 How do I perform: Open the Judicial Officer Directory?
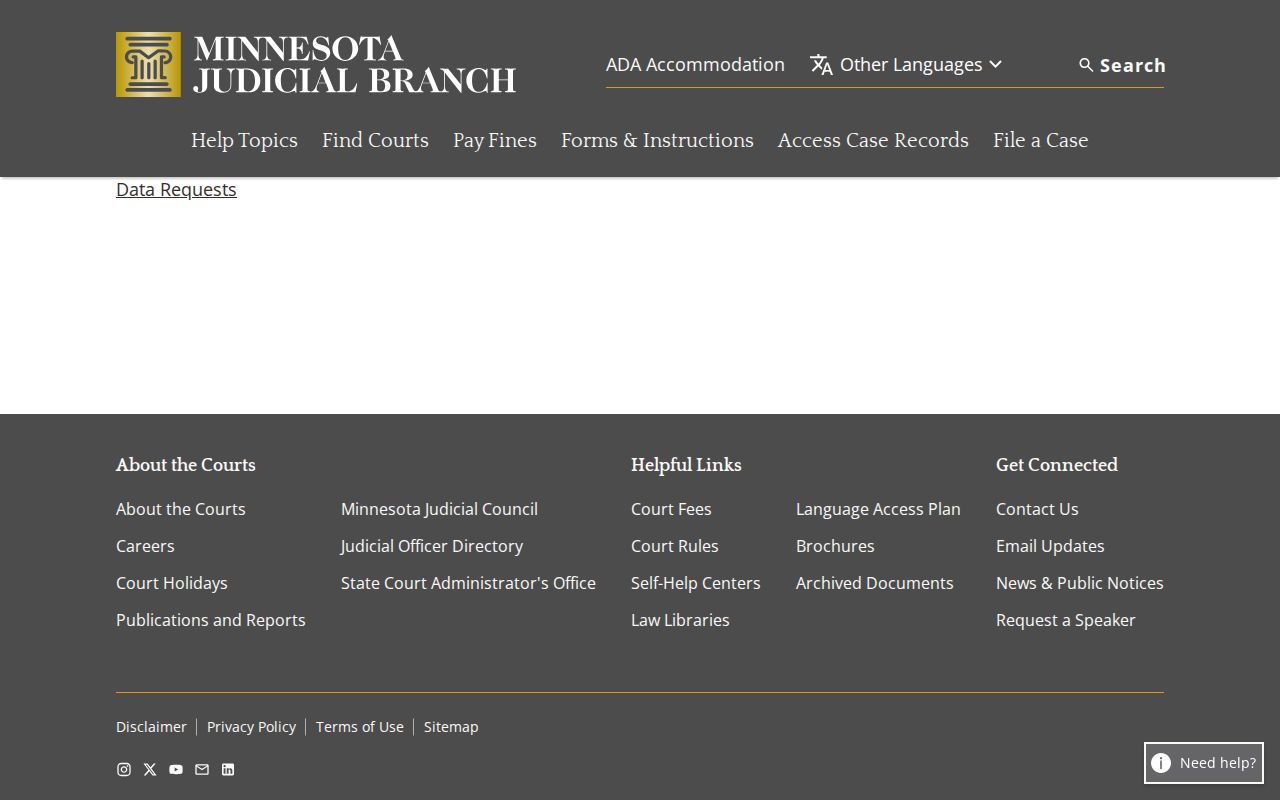tap(432, 546)
